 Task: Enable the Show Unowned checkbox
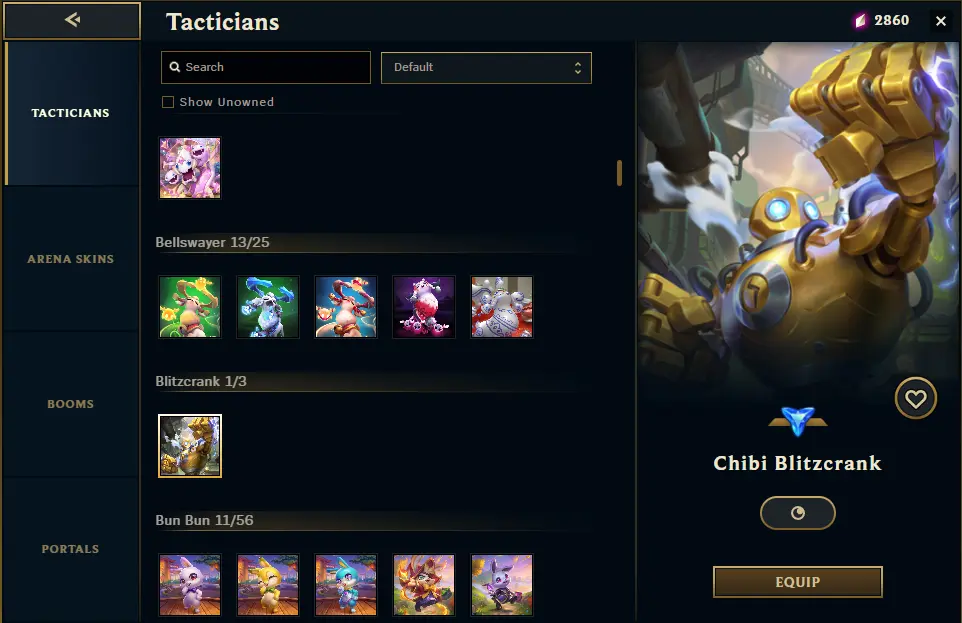tap(167, 102)
